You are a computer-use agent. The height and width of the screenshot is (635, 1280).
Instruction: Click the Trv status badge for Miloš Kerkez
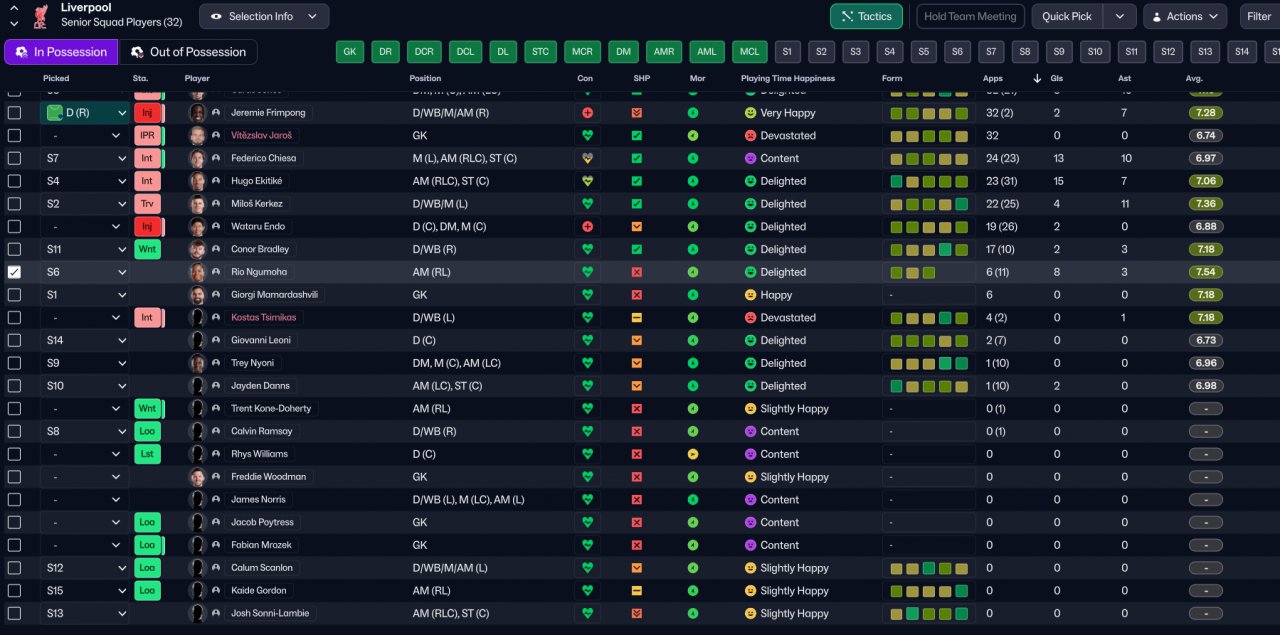147,204
